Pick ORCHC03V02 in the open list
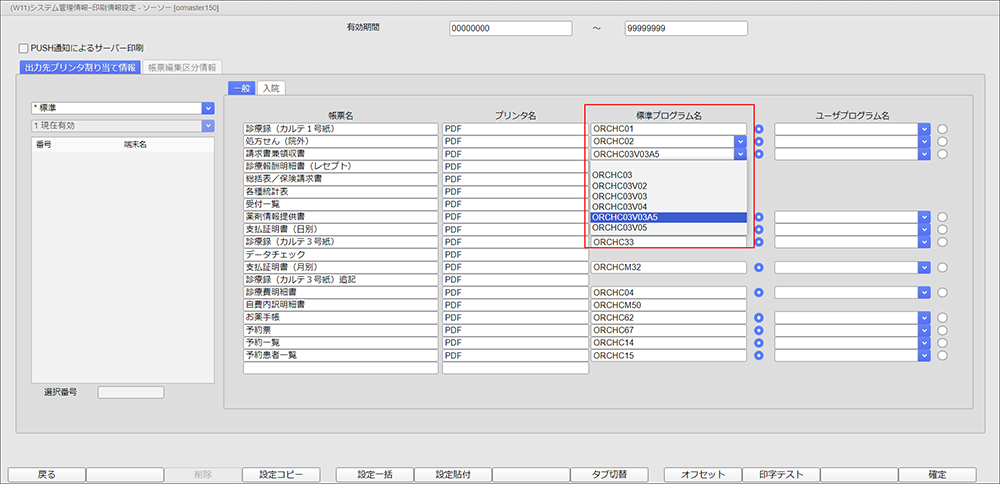The width and height of the screenshot is (1000, 484). (x=667, y=186)
